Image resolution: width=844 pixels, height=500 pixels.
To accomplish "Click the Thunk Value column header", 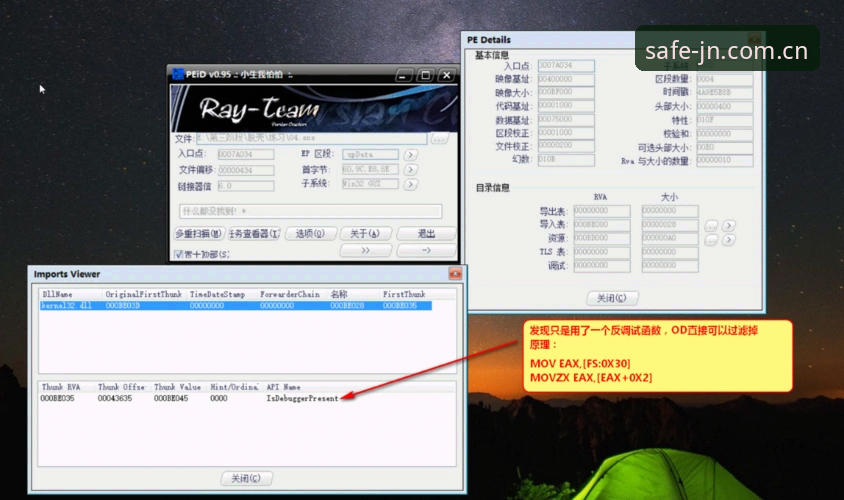I will tap(177, 387).
